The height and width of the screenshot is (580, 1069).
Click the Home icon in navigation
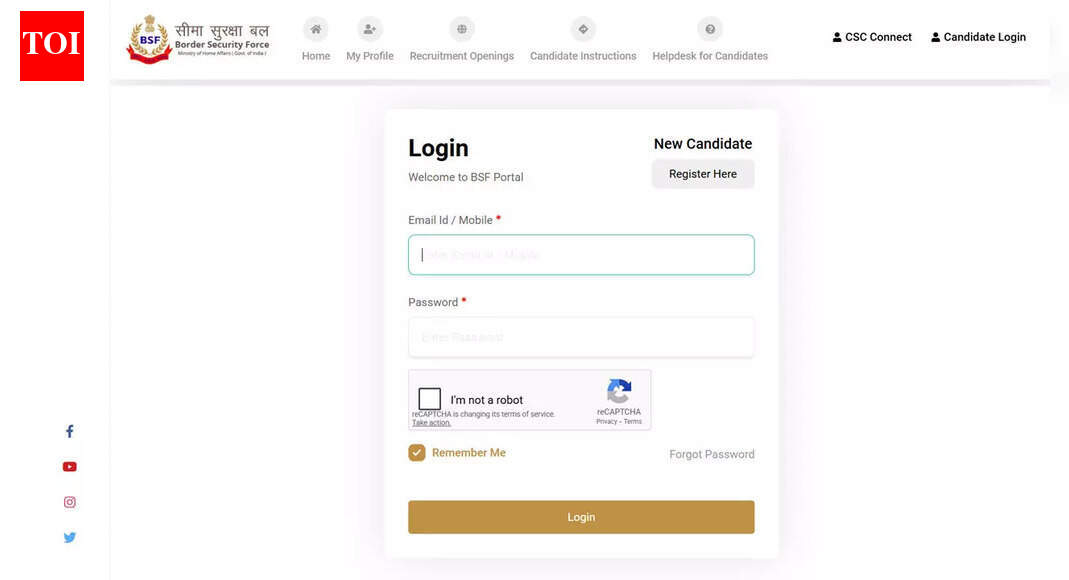point(316,30)
